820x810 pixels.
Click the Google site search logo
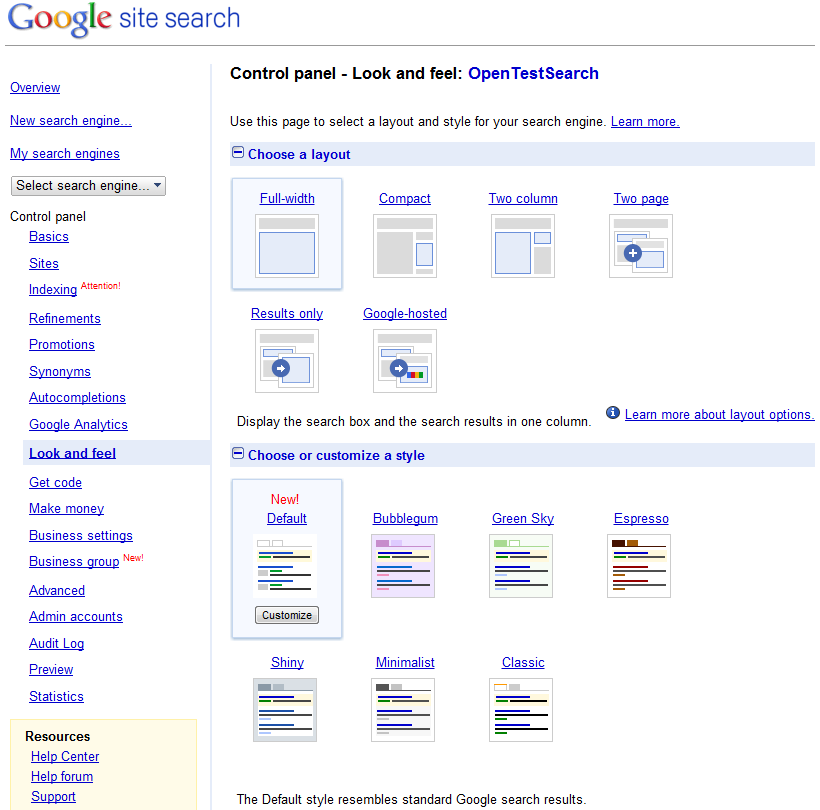[x=124, y=19]
